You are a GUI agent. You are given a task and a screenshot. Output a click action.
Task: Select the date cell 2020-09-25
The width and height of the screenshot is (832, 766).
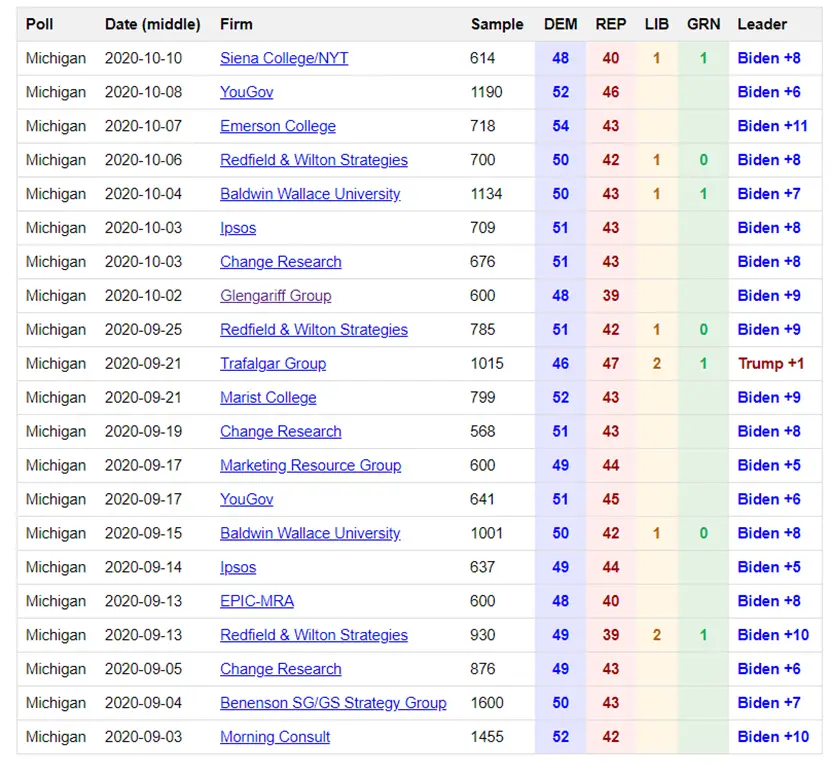[143, 330]
